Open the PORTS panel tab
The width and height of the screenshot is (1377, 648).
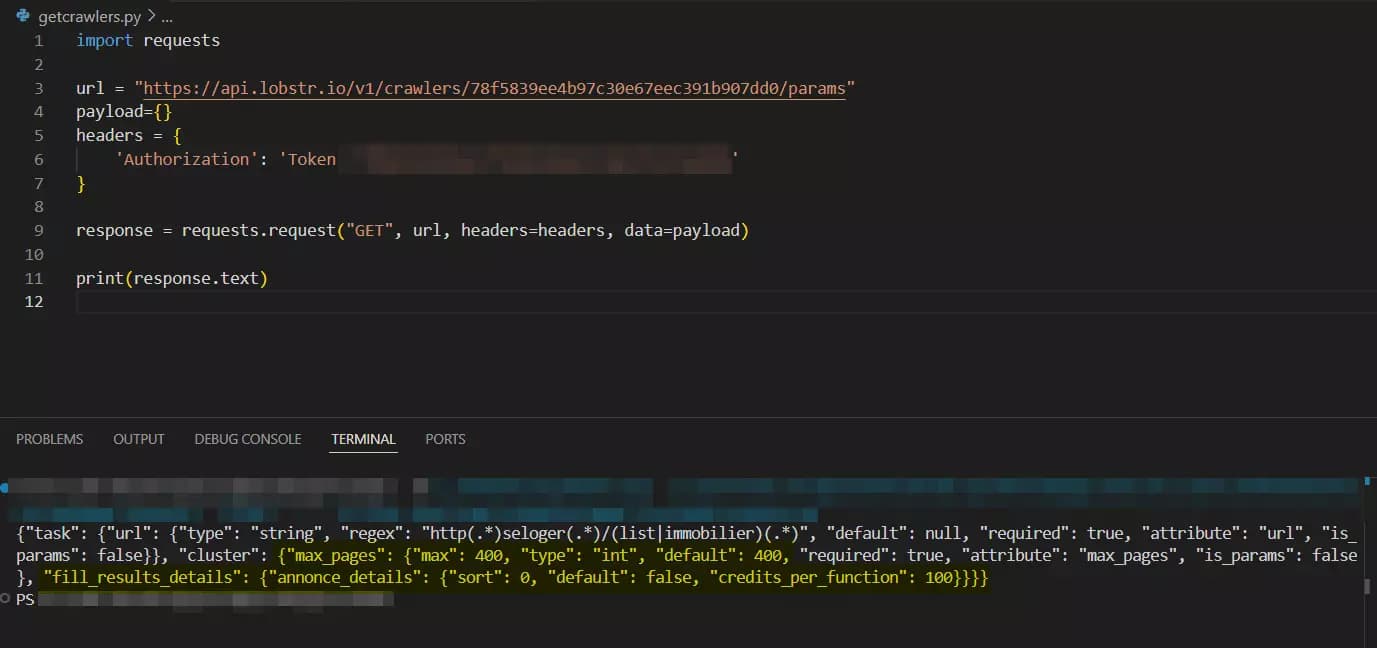point(445,439)
